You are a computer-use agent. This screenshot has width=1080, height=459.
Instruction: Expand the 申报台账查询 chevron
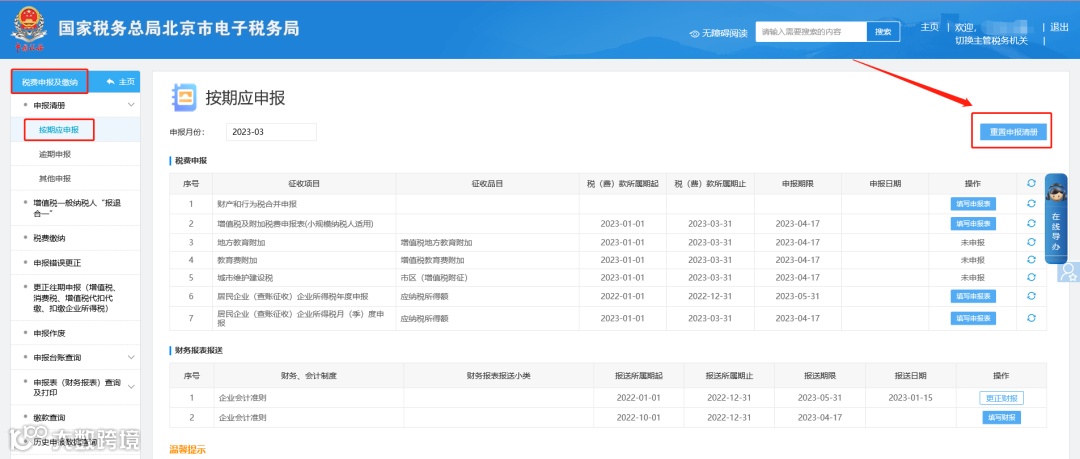point(131,357)
